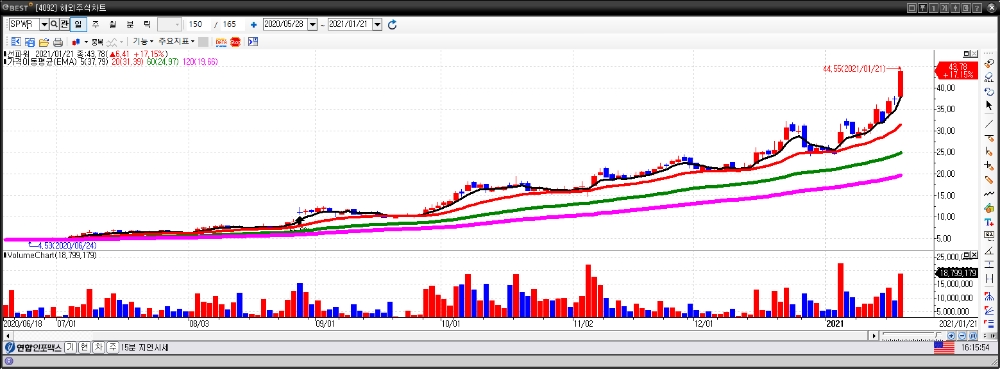
Task: Click the 차 button in status bar
Action: (98, 348)
